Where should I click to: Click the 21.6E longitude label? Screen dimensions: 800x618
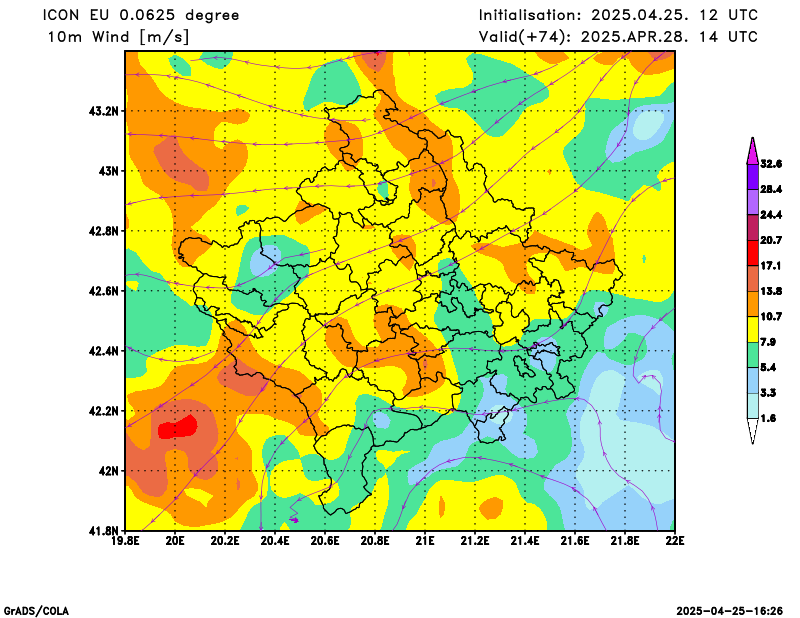click(x=575, y=540)
